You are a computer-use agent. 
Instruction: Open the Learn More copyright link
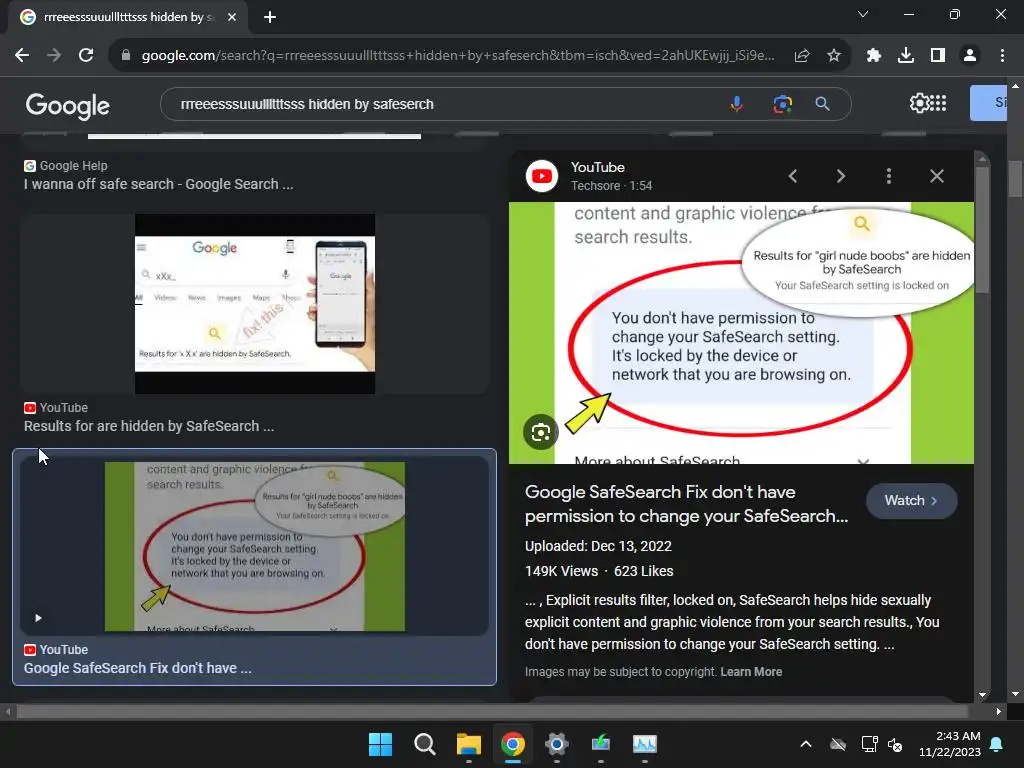tap(751, 672)
